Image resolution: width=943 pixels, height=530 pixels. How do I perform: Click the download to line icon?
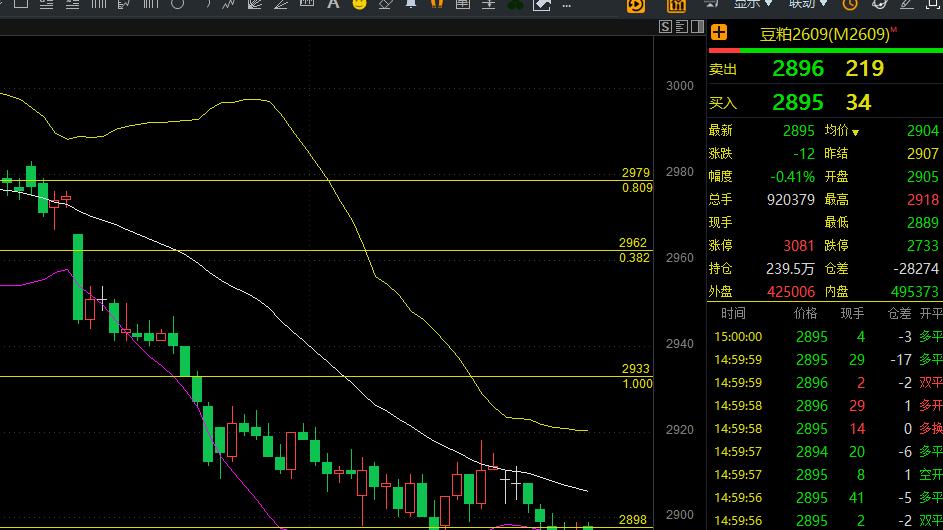tap(488, 4)
